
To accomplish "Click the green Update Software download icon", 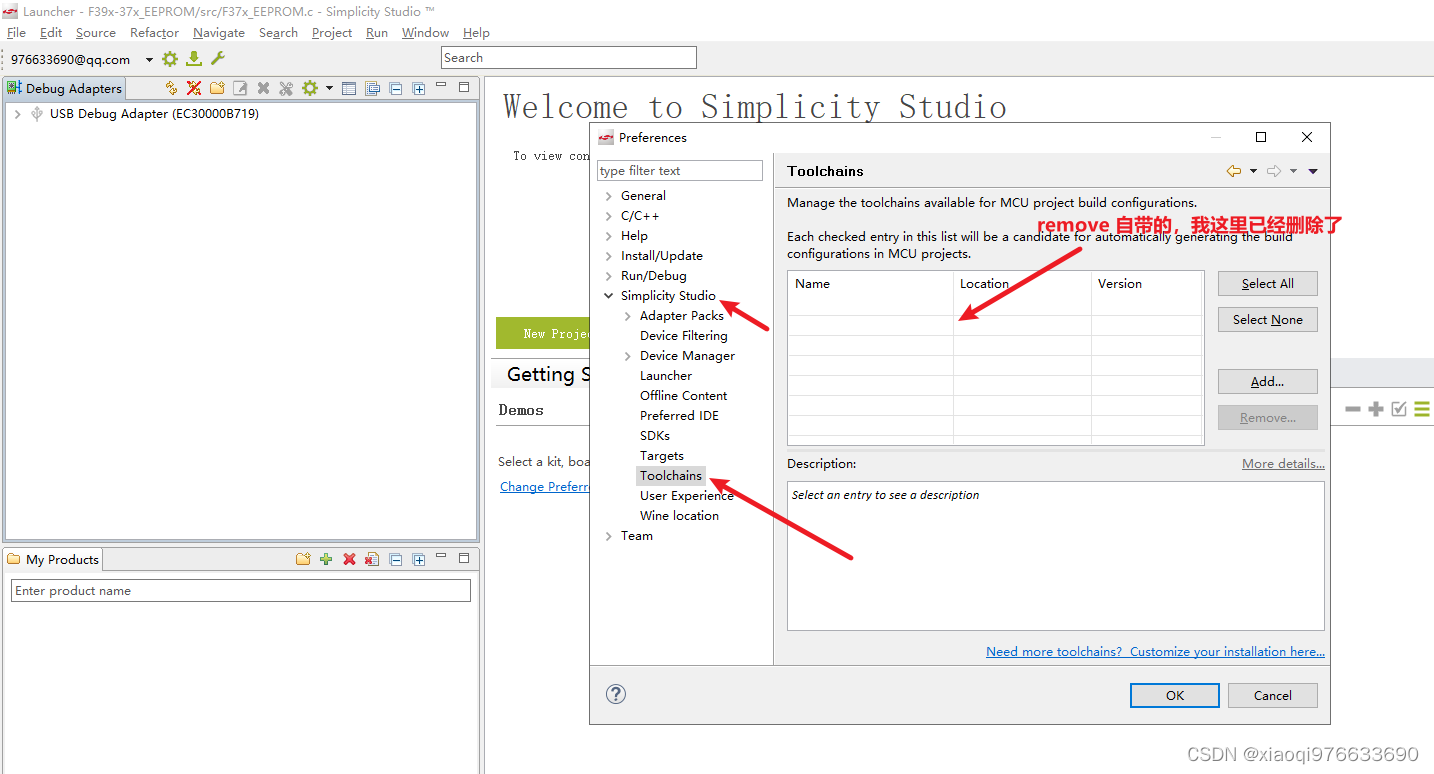I will (194, 59).
